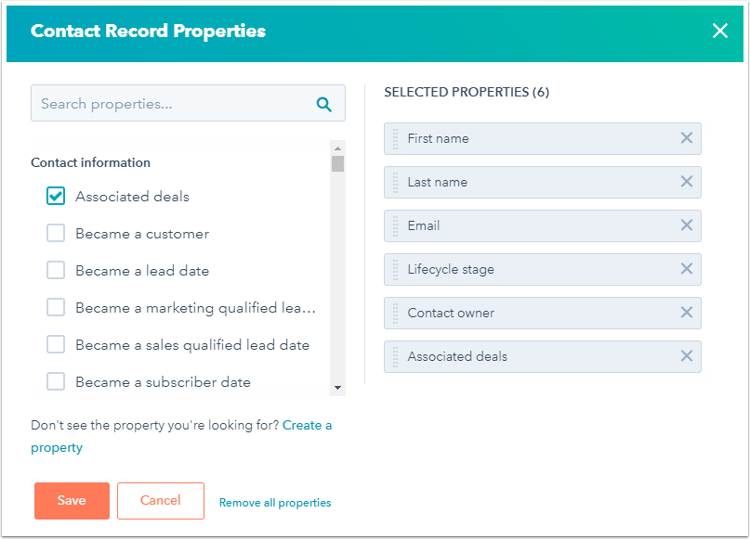Remove Lifecycle stage from selected list
The width and height of the screenshot is (750, 539).
tap(686, 269)
